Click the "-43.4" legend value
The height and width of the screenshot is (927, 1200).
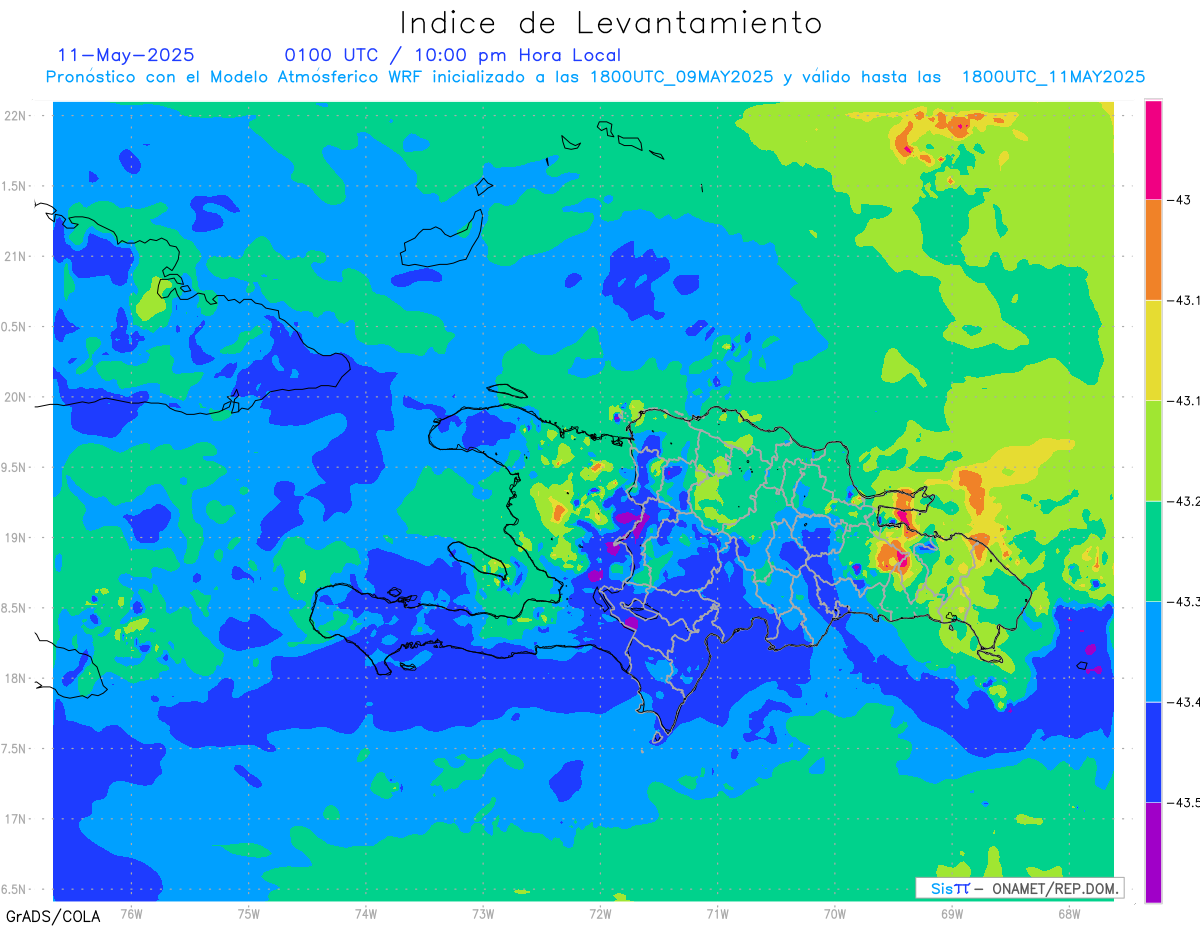(1185, 702)
